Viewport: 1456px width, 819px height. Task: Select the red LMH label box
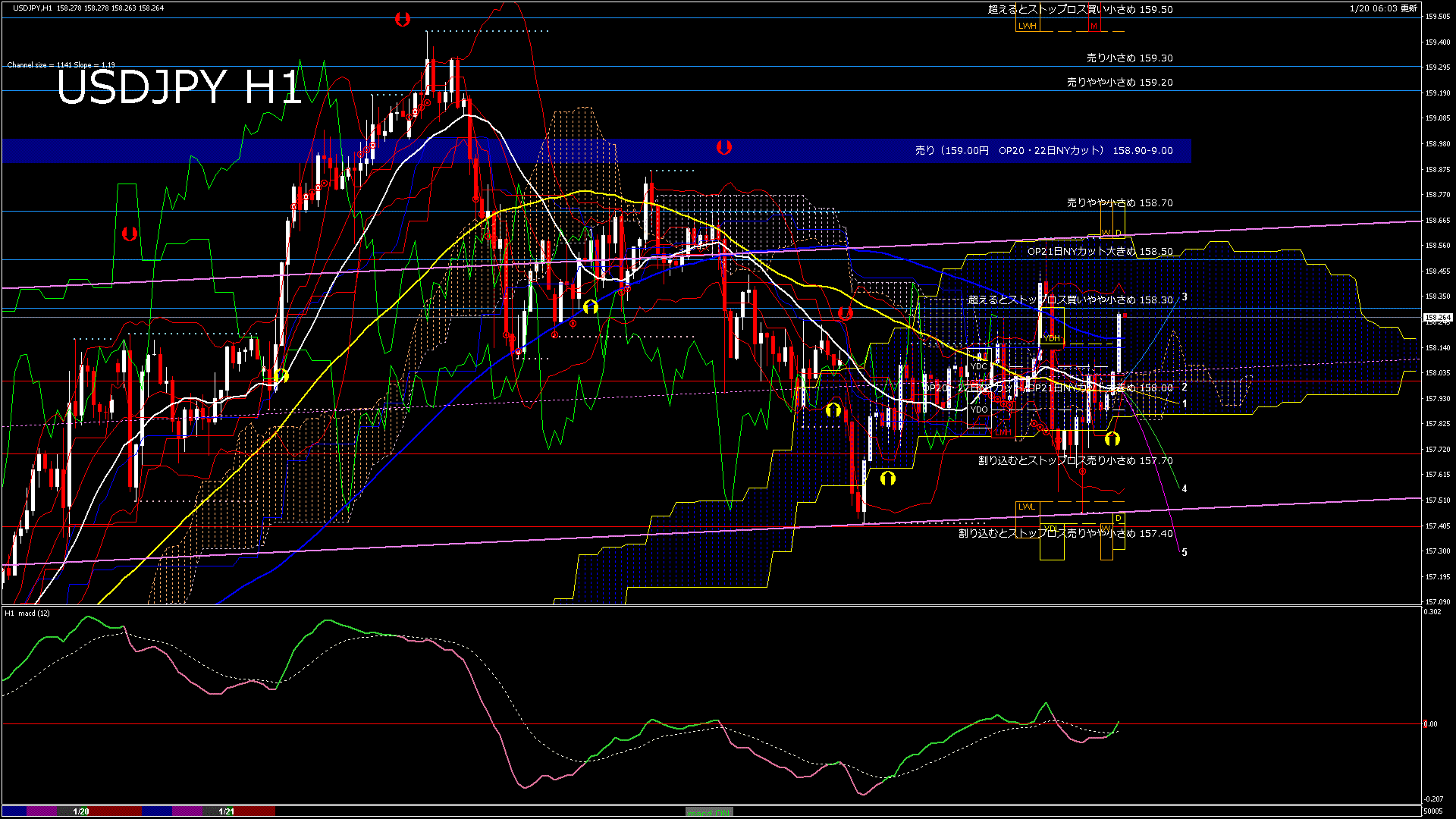pos(1003,432)
